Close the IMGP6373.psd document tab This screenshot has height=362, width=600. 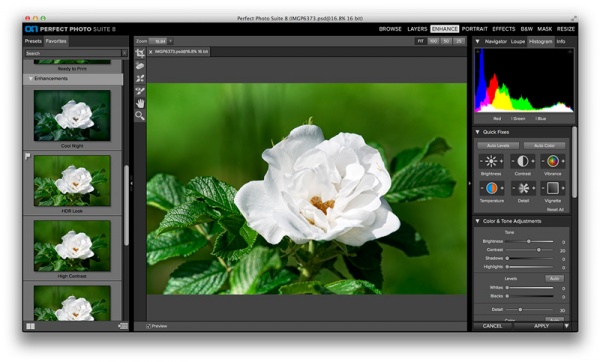click(150, 52)
